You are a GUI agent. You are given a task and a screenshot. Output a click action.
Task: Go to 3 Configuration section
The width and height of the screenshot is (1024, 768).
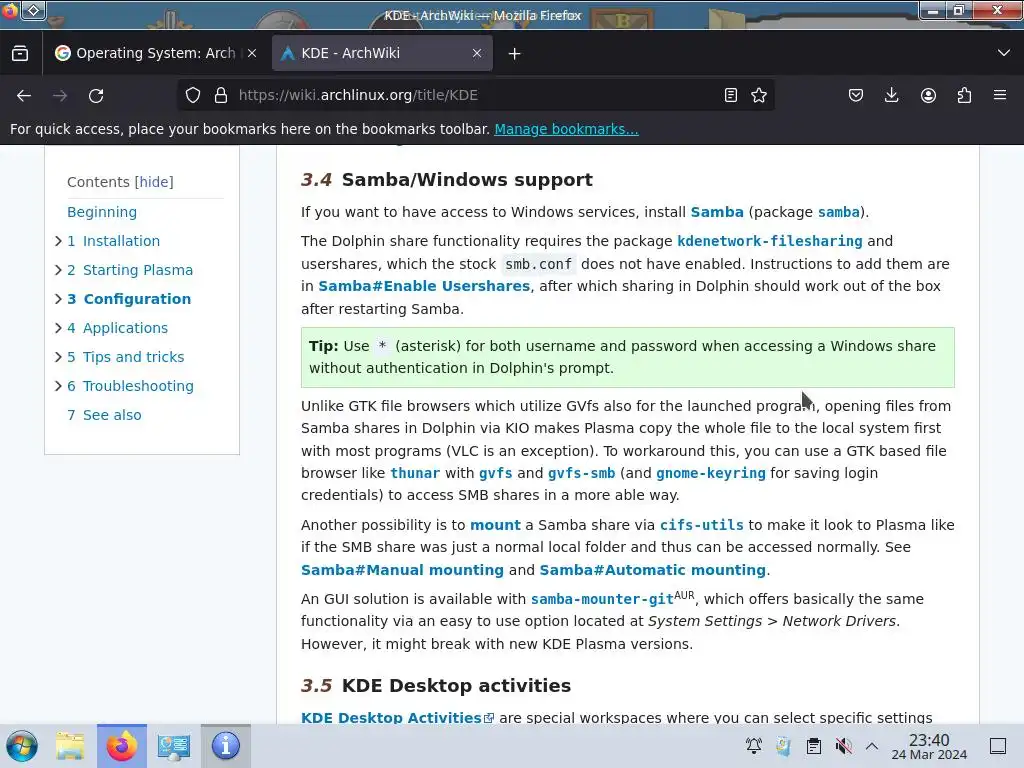pyautogui.click(x=129, y=299)
